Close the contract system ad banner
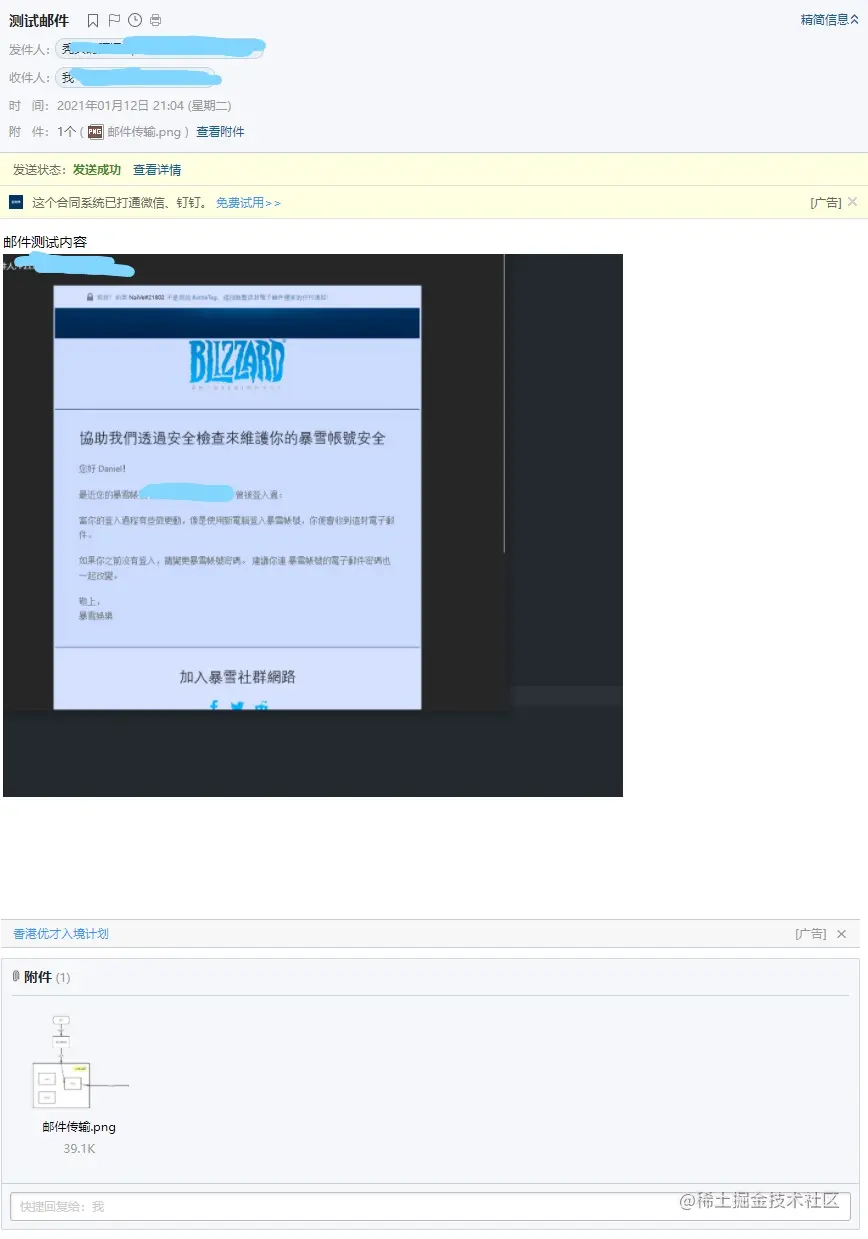 tap(852, 202)
